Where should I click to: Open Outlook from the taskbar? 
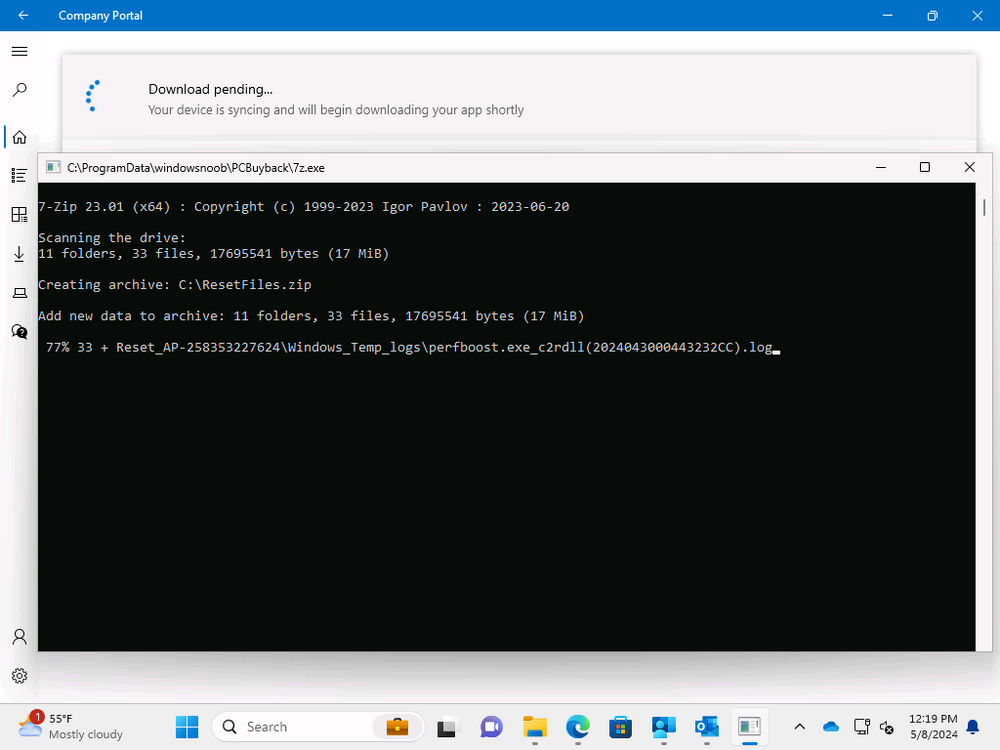coord(707,726)
